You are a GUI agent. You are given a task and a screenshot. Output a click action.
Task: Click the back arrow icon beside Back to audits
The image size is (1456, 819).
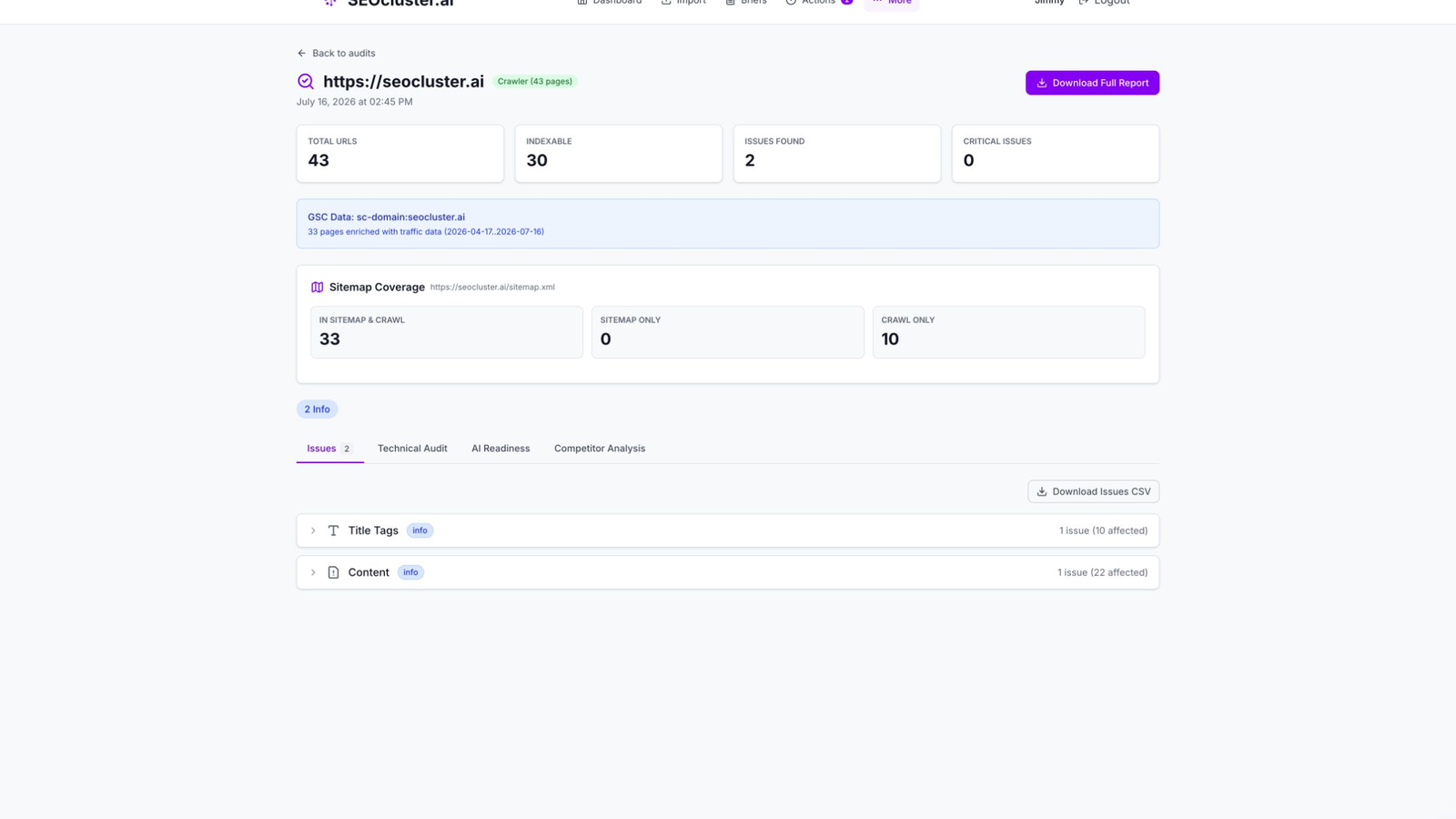click(302, 53)
